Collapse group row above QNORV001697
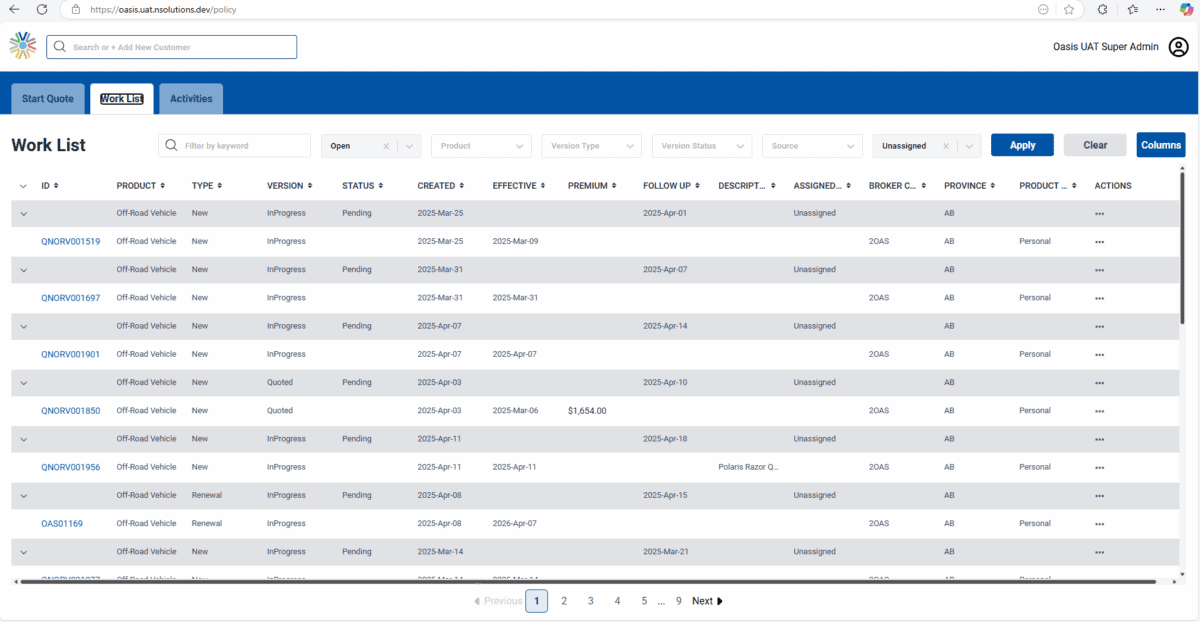The width and height of the screenshot is (1200, 622). 23,270
